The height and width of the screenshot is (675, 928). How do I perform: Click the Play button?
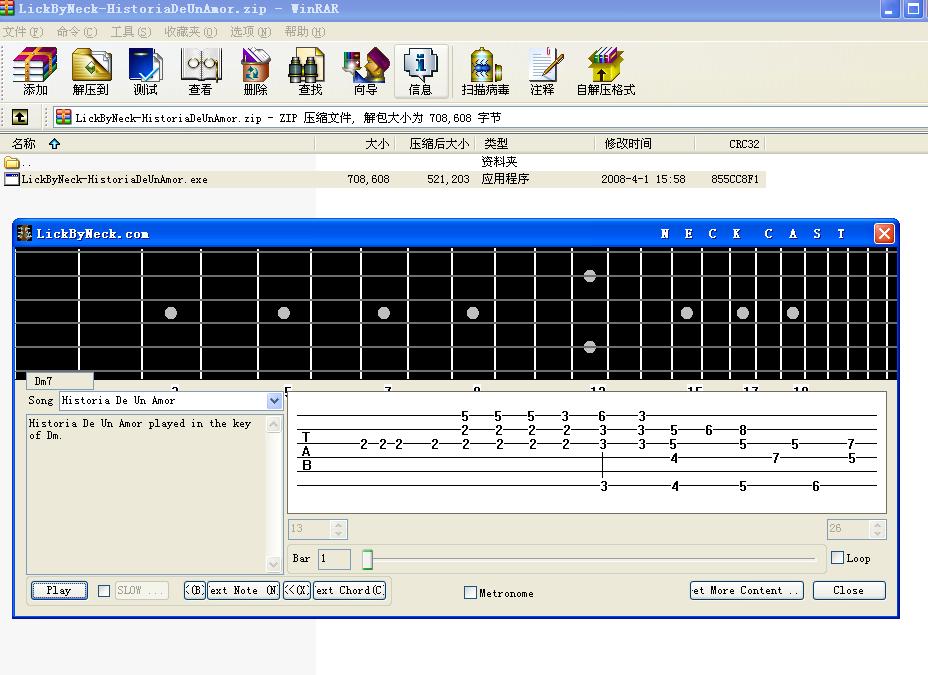(59, 590)
